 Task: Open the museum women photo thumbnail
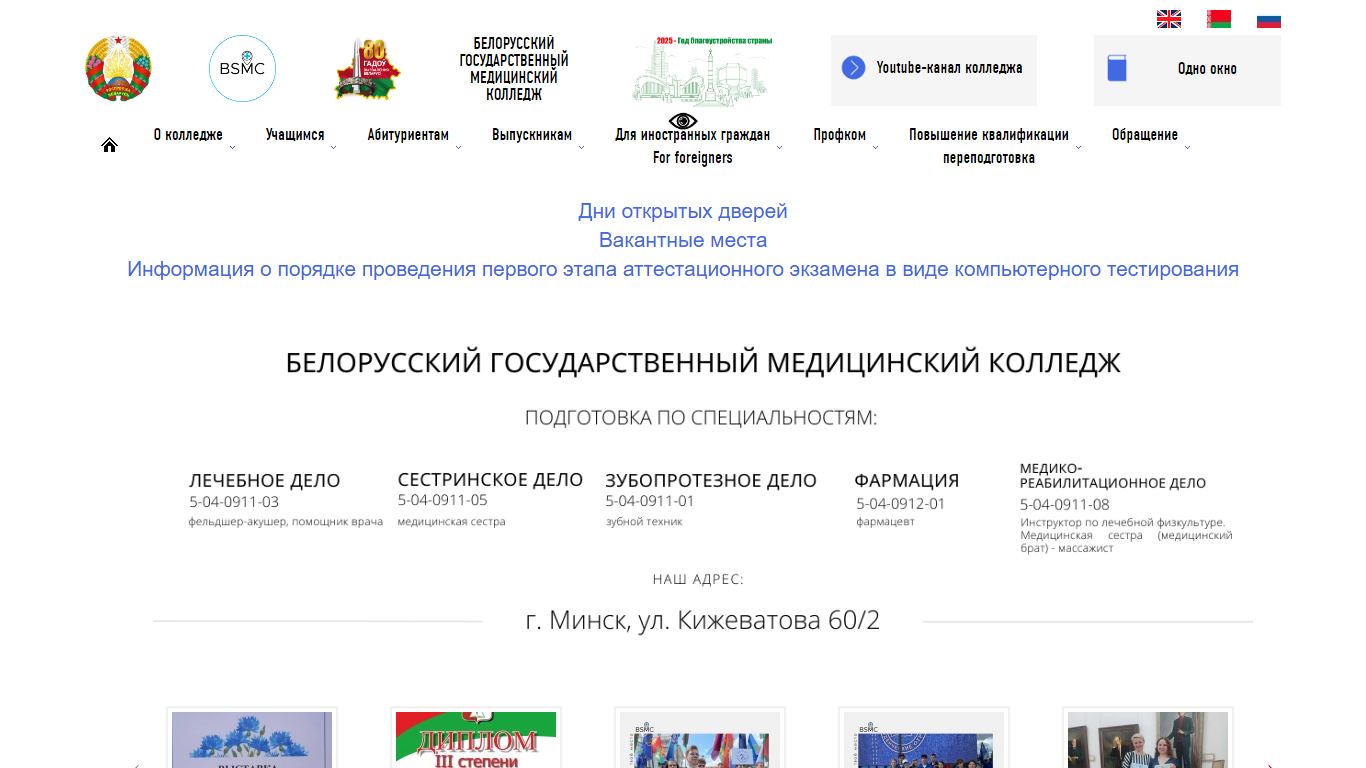point(1148,738)
